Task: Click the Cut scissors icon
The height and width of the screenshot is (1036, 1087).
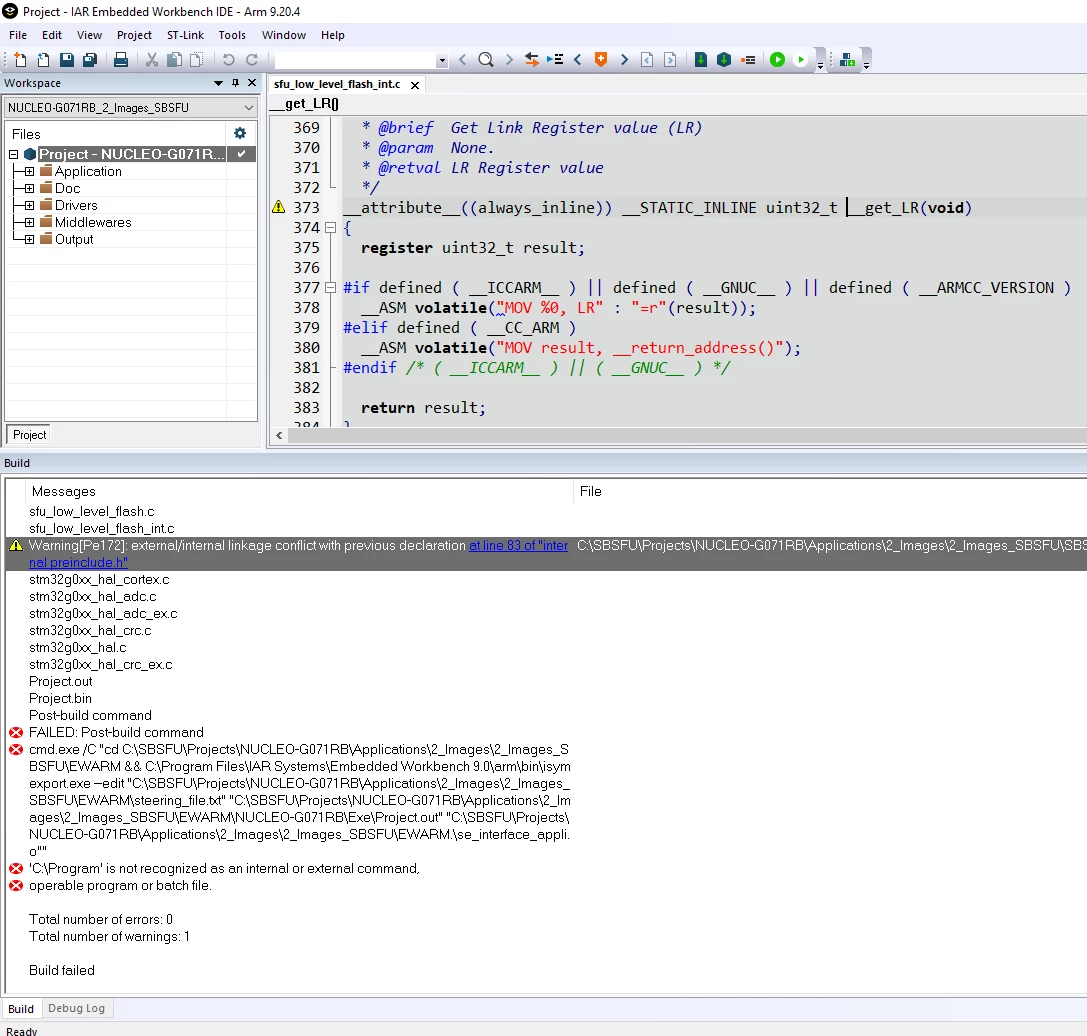Action: (152, 60)
